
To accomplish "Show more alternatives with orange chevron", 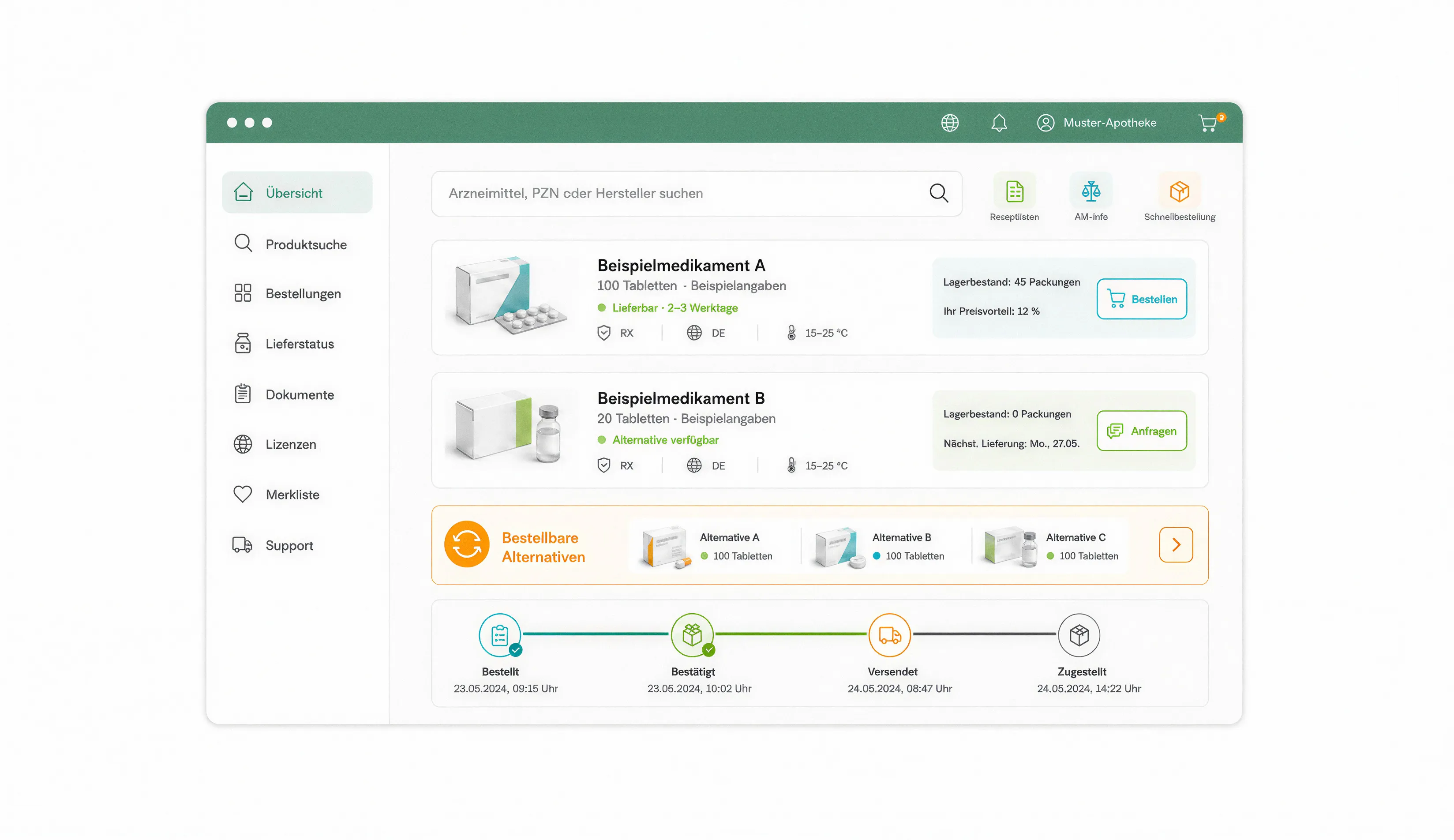I will pyautogui.click(x=1176, y=544).
